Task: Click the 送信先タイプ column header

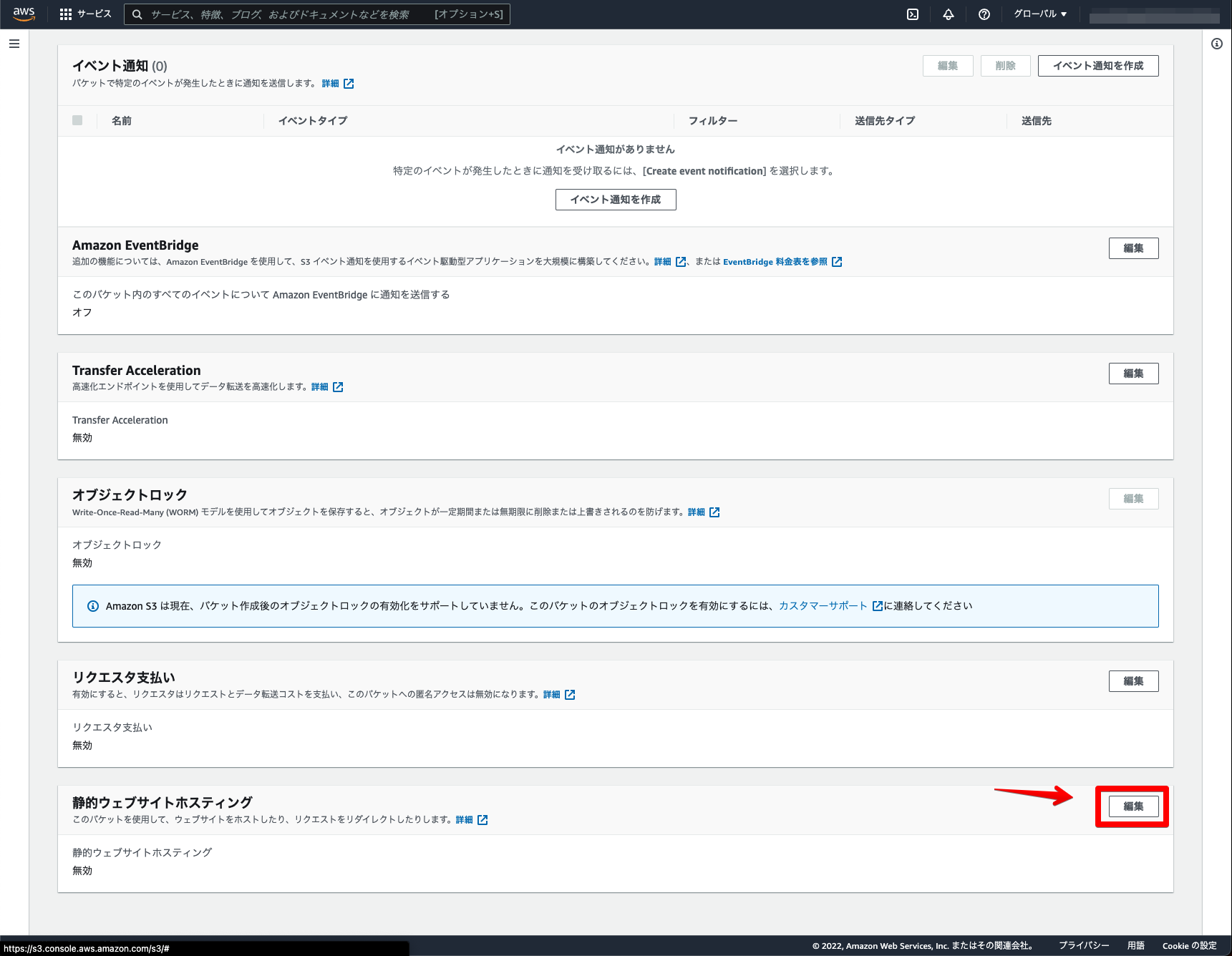Action: pos(885,121)
